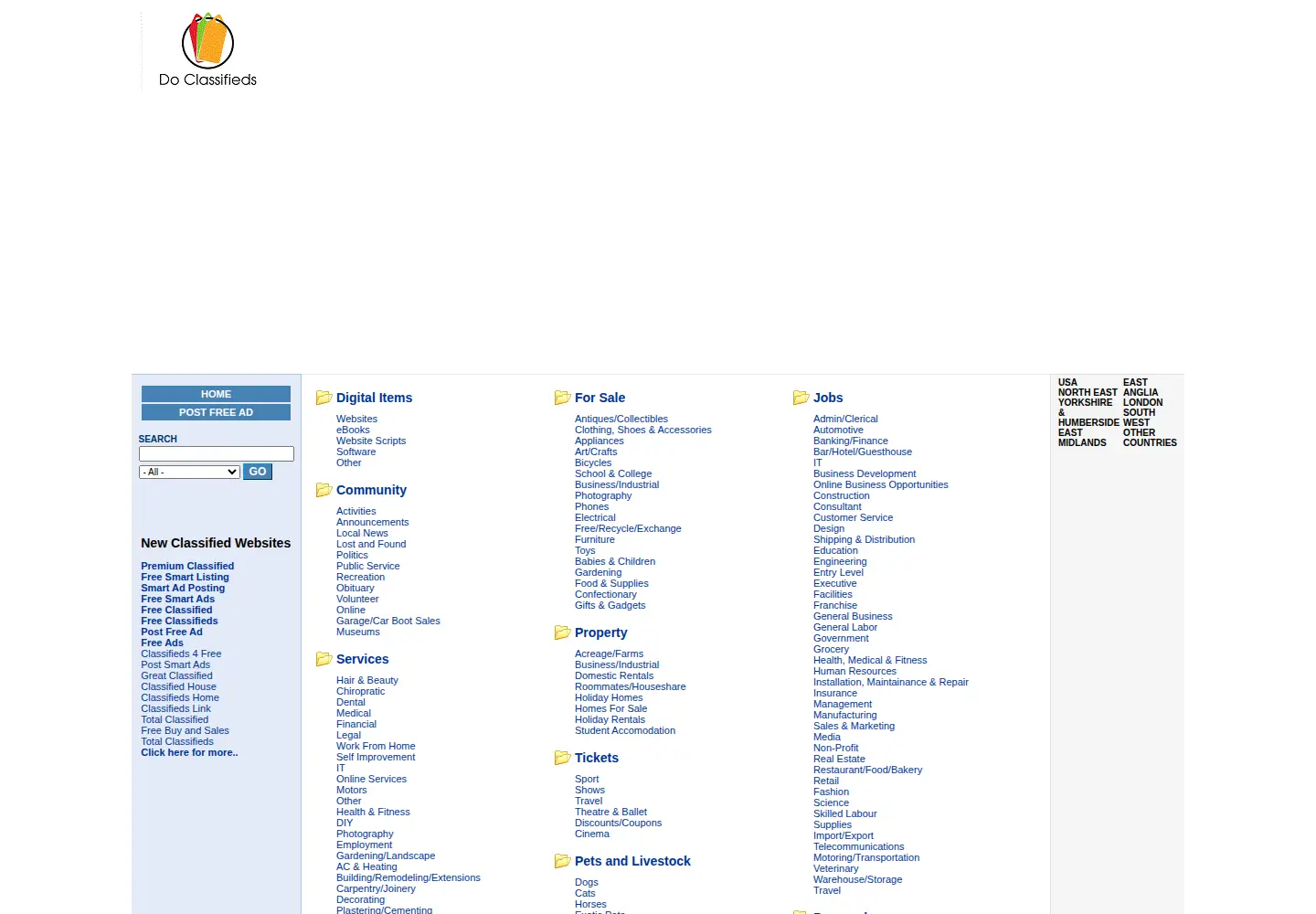
Task: Open the Gifts & Gadgets link
Action: 610,605
